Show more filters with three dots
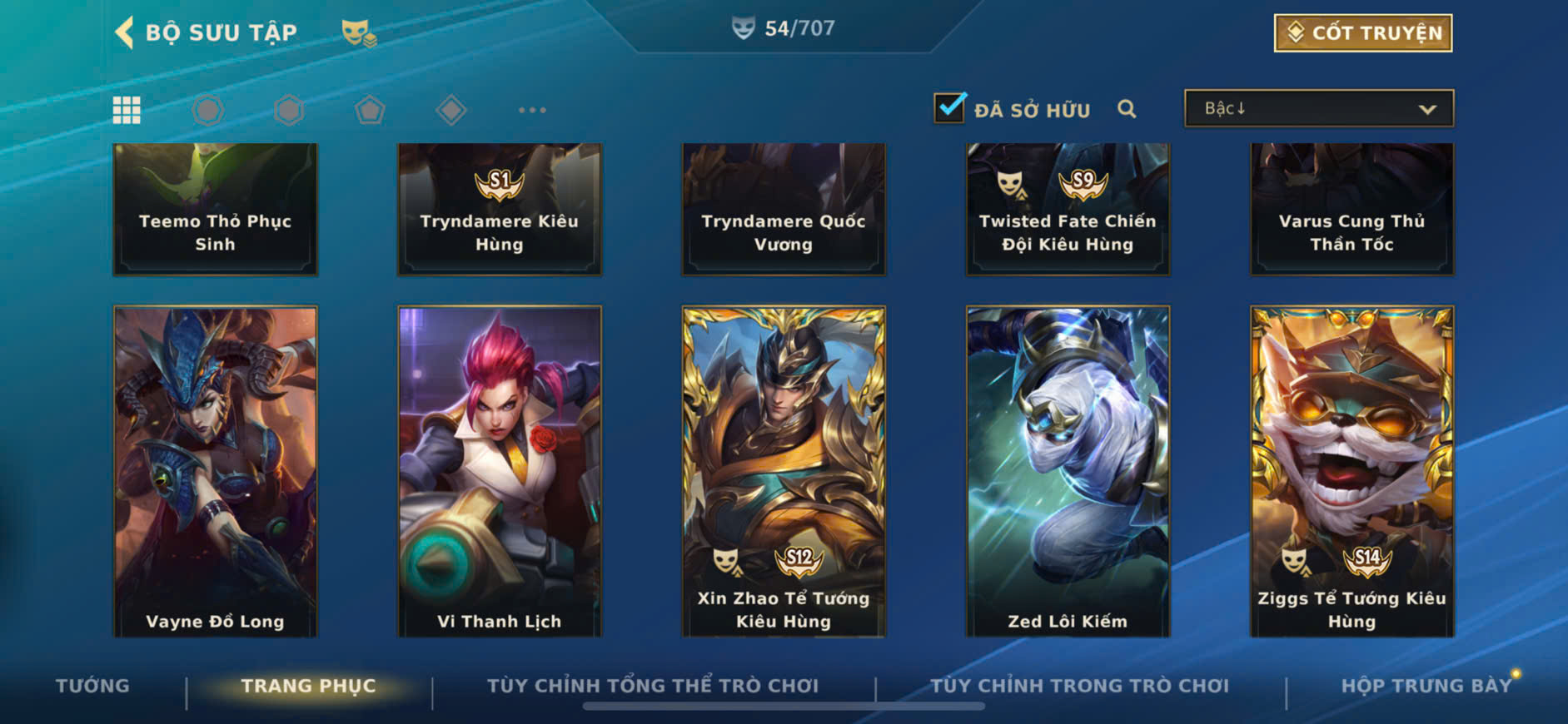This screenshot has width=1568, height=724. coord(532,110)
